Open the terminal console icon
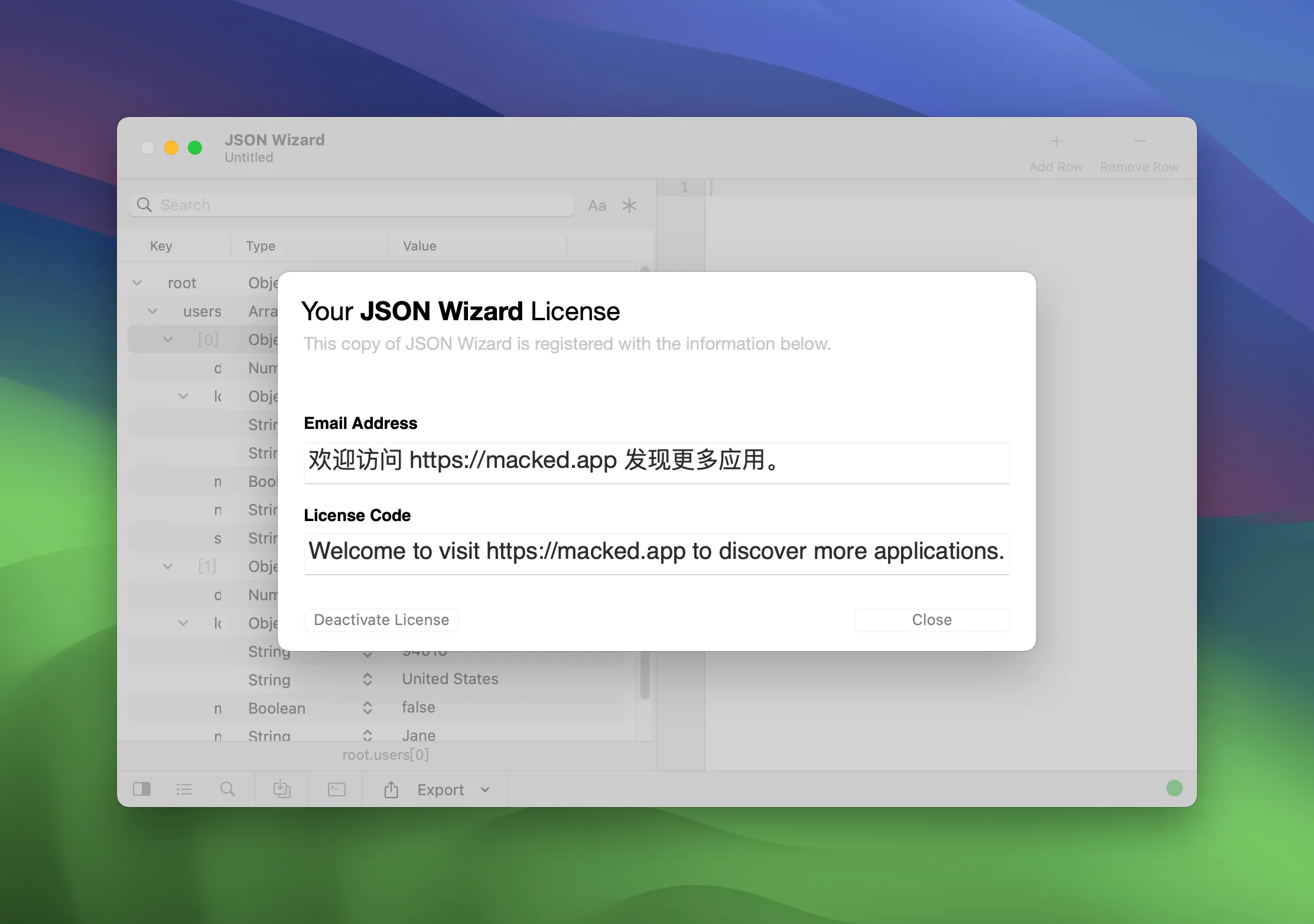 coord(336,789)
